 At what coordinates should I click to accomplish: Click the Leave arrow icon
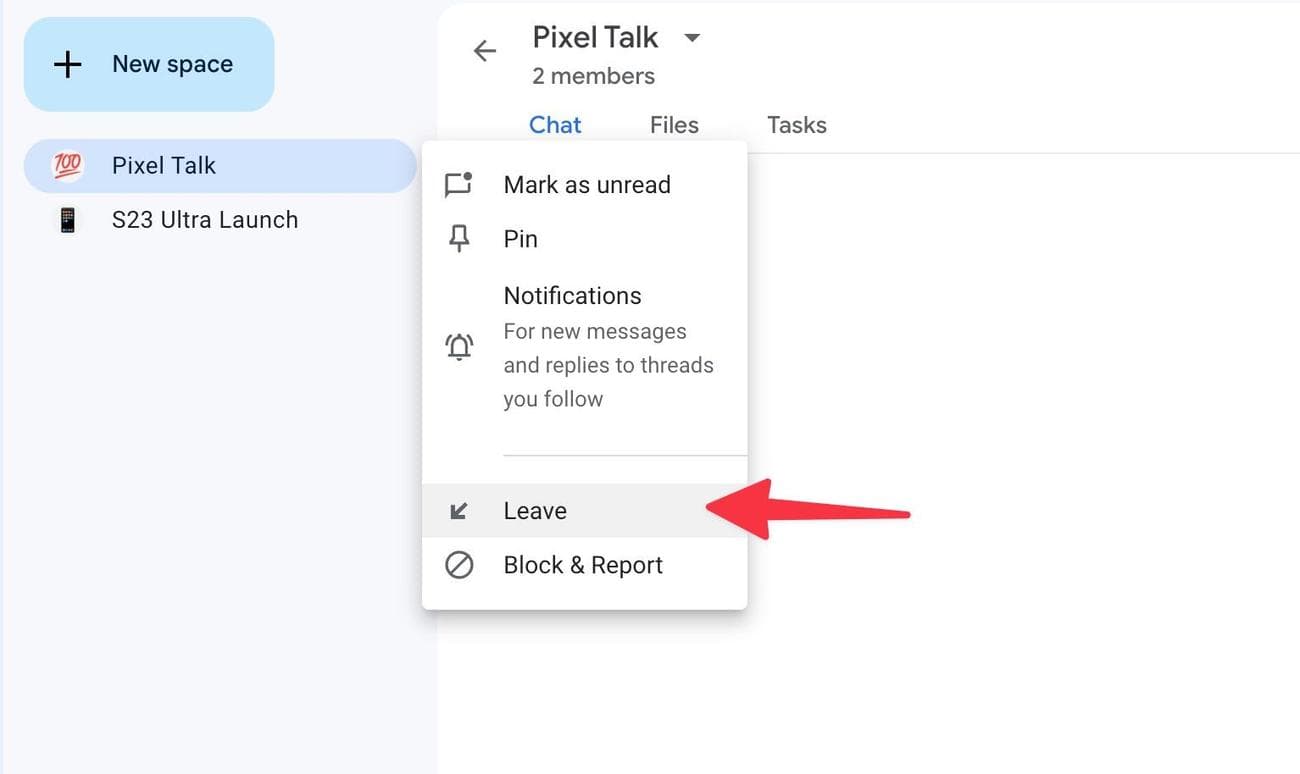coord(459,511)
